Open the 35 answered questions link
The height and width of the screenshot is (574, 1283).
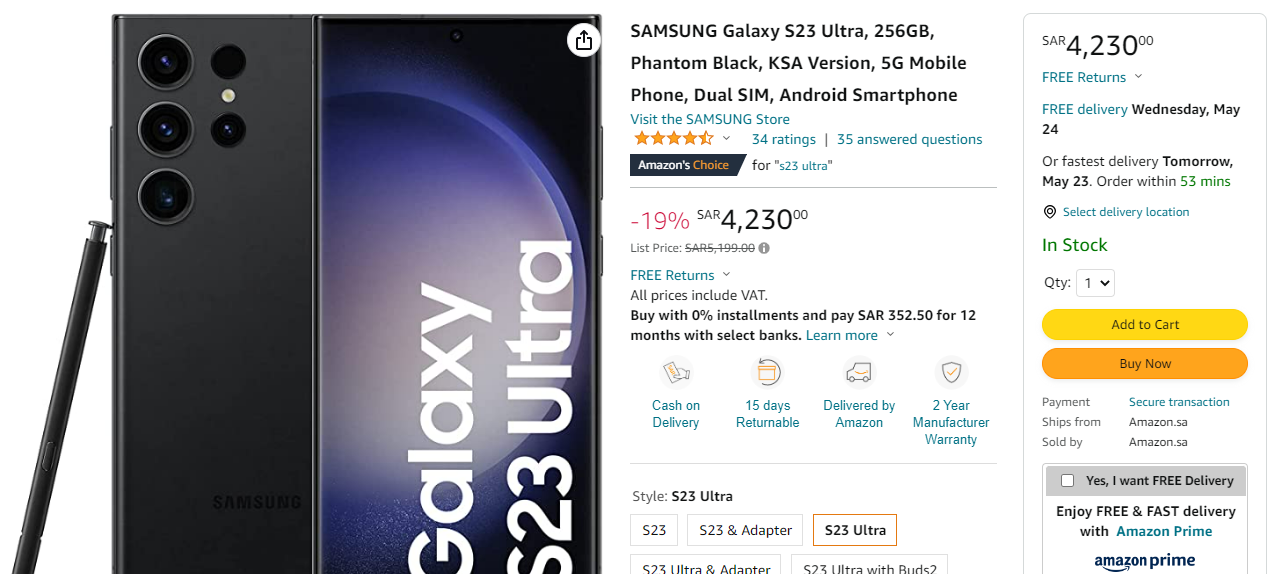pyautogui.click(x=909, y=139)
